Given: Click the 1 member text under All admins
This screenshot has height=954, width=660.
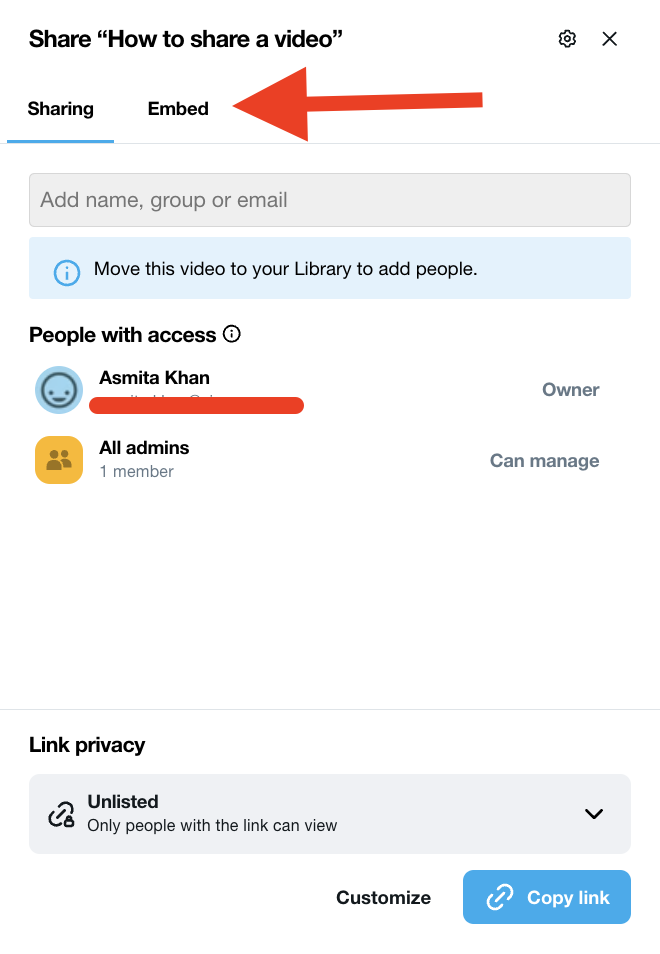Looking at the screenshot, I should [136, 472].
